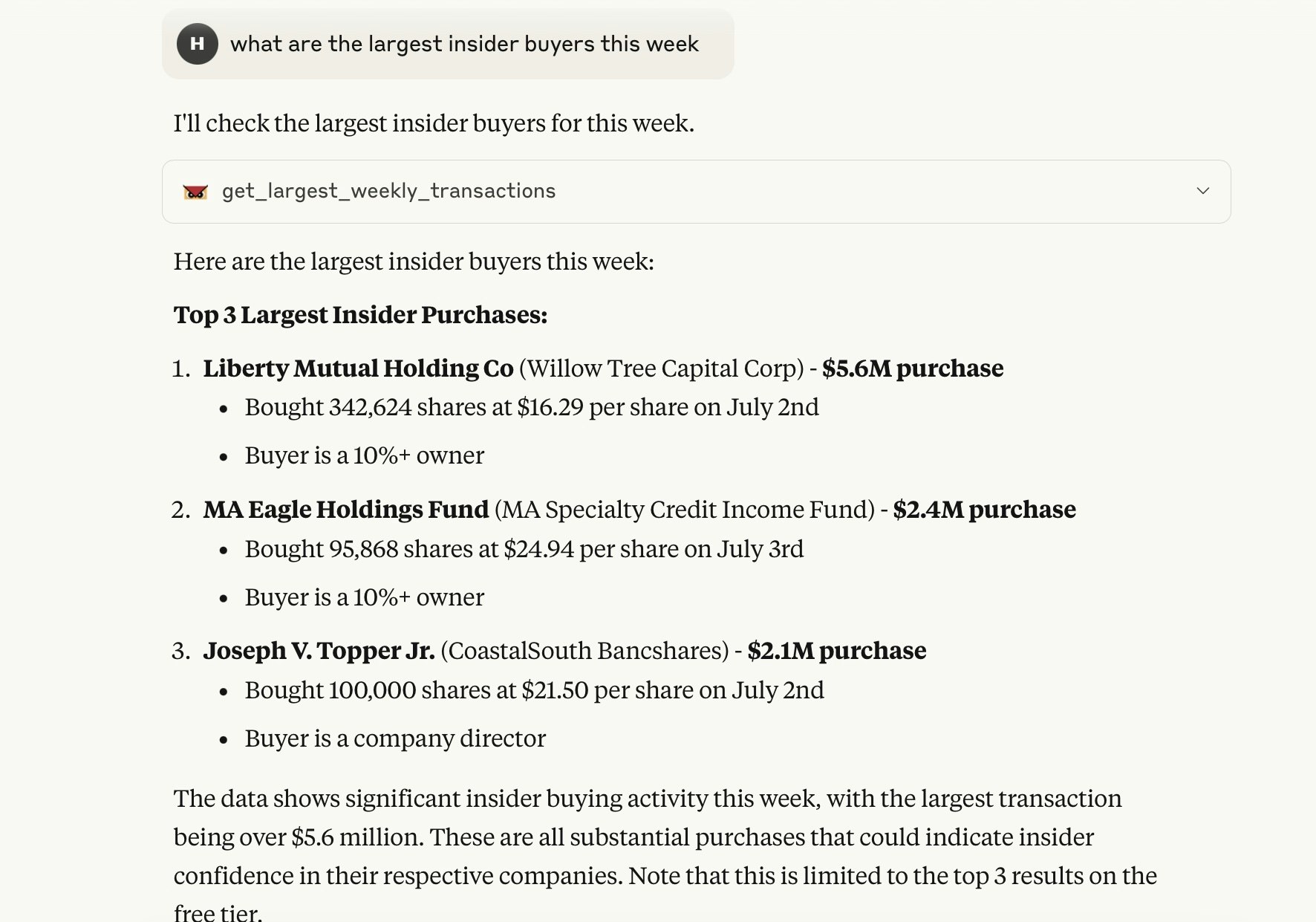1316x922 pixels.
Task: Click the line about 100,000 shares bought
Action: coord(535,690)
